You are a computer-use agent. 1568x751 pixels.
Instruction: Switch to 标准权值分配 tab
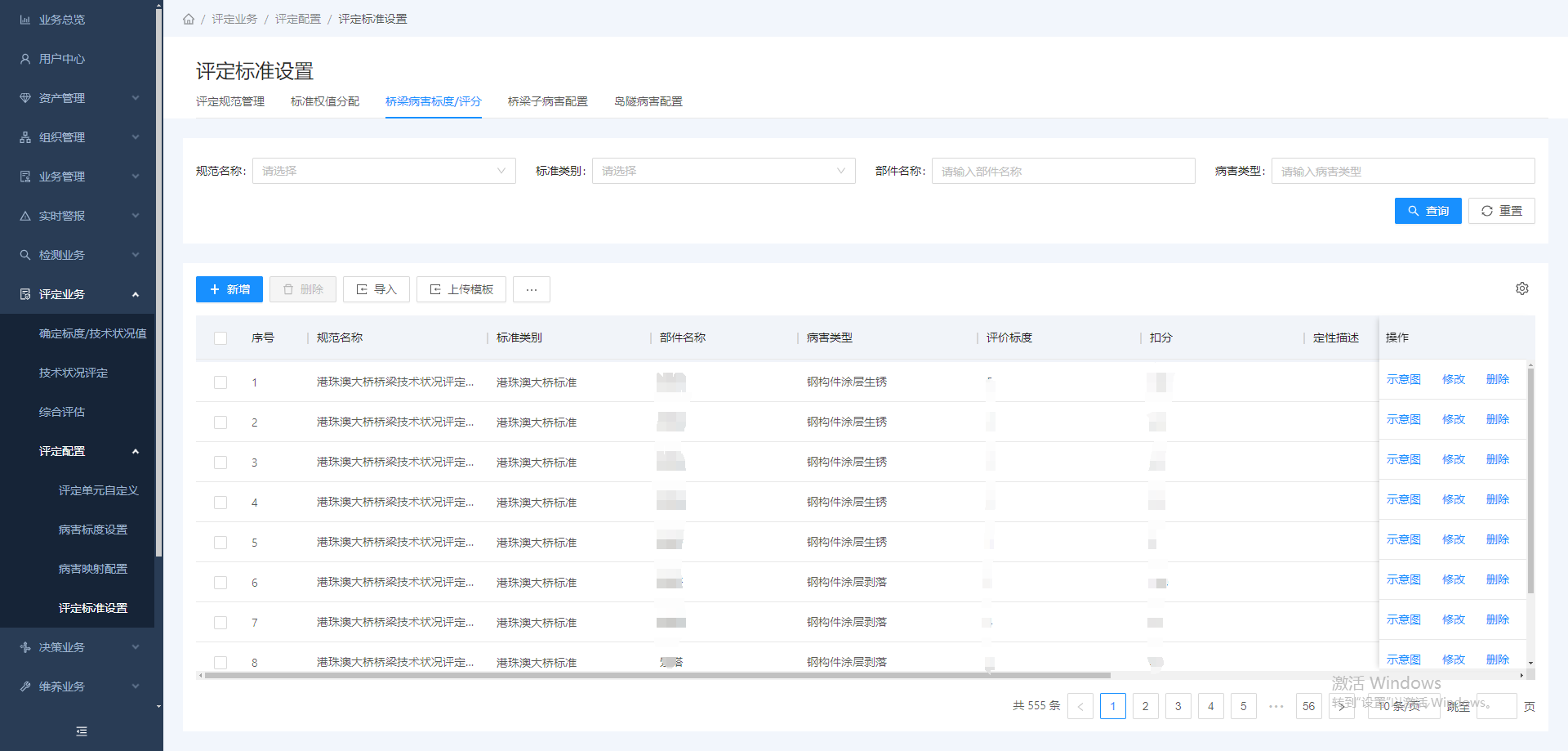pos(325,101)
